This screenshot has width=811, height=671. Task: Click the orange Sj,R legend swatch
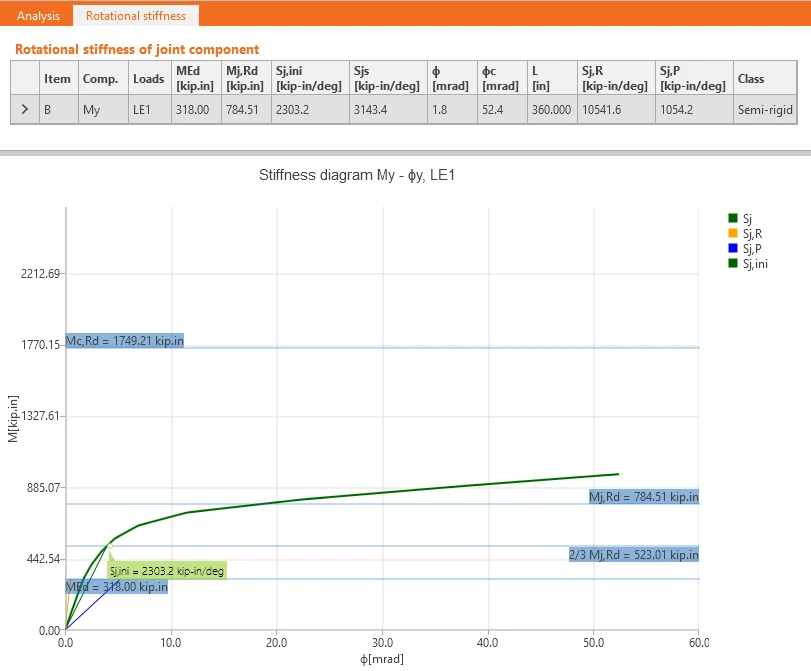point(732,233)
